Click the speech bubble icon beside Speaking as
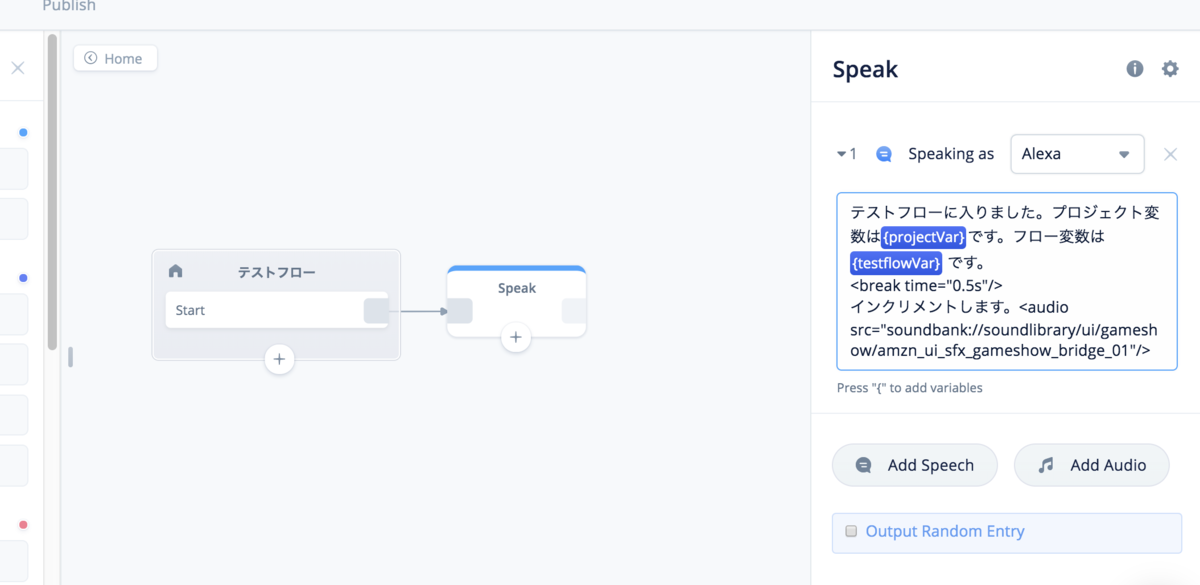The image size is (1200, 585). tap(884, 154)
